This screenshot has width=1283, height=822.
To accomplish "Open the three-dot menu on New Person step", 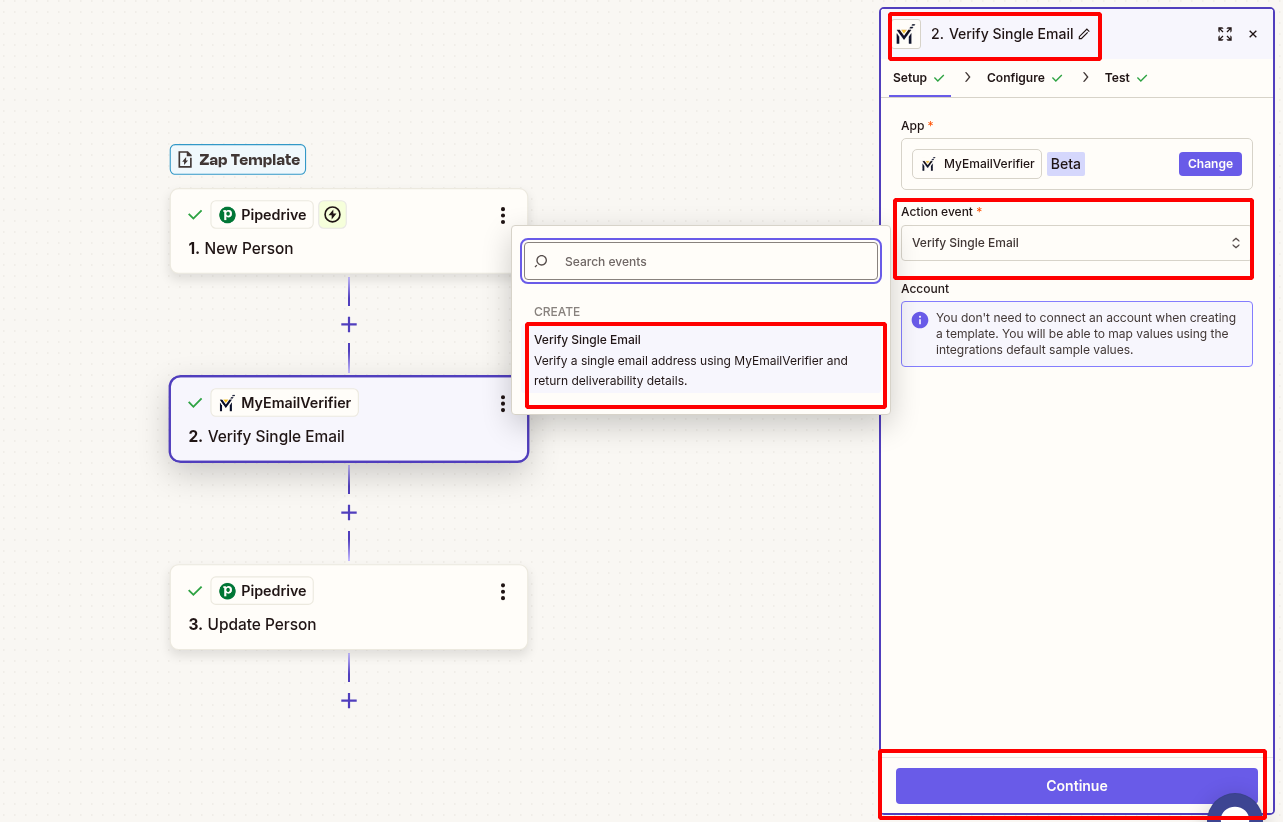I will coord(503,215).
